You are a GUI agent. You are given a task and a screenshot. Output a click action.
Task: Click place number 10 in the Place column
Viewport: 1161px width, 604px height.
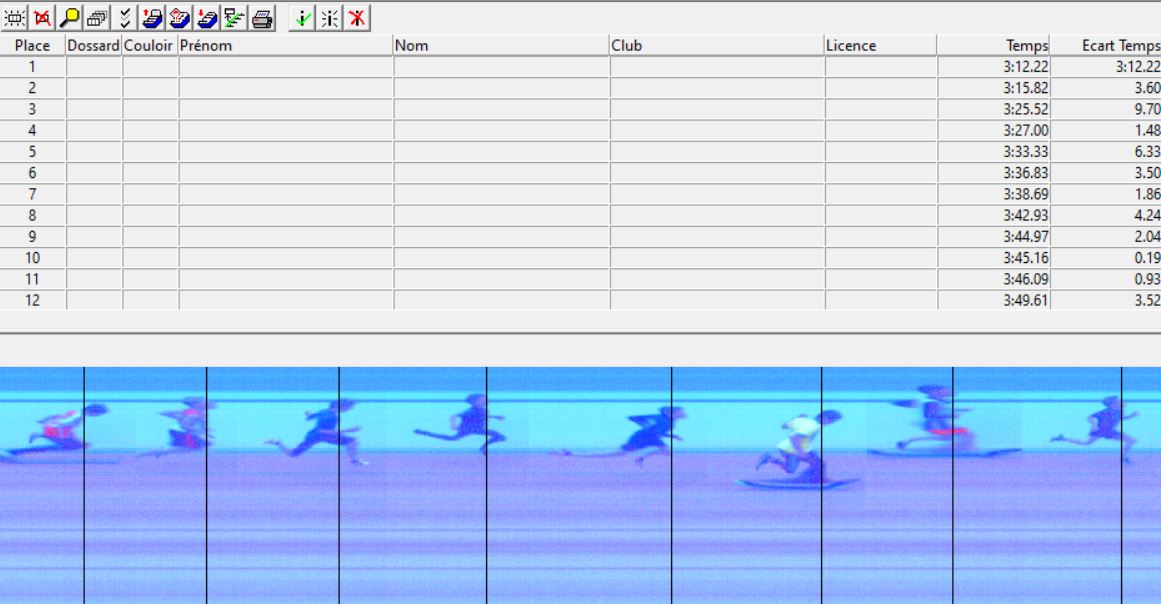pyautogui.click(x=32, y=258)
